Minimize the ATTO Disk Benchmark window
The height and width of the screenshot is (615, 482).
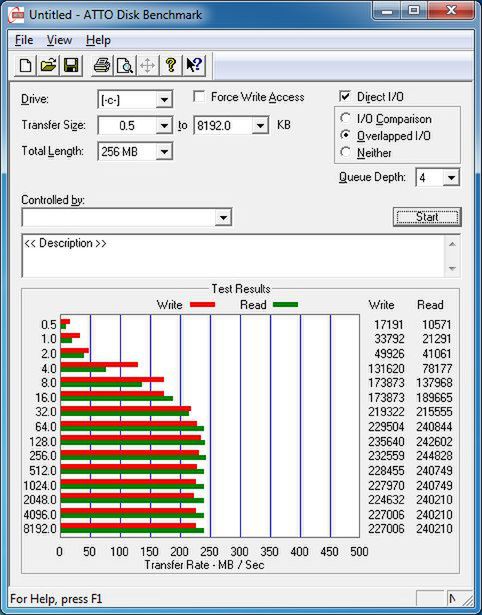tap(386, 11)
